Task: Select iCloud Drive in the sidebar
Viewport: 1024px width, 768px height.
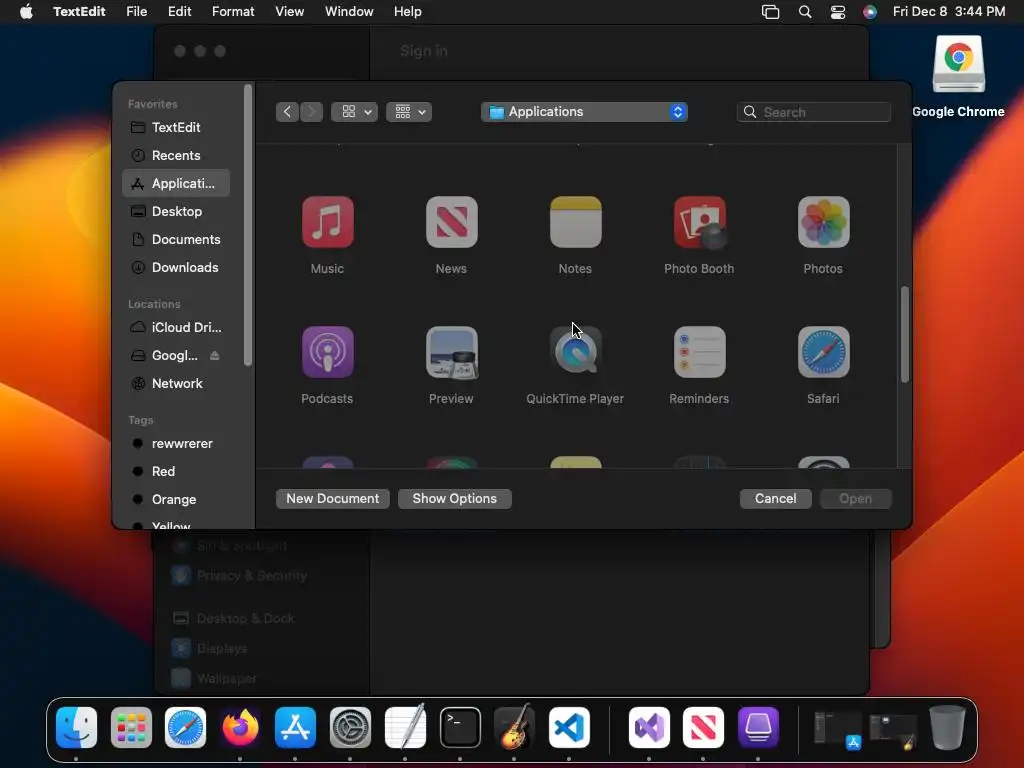Action: (x=176, y=327)
